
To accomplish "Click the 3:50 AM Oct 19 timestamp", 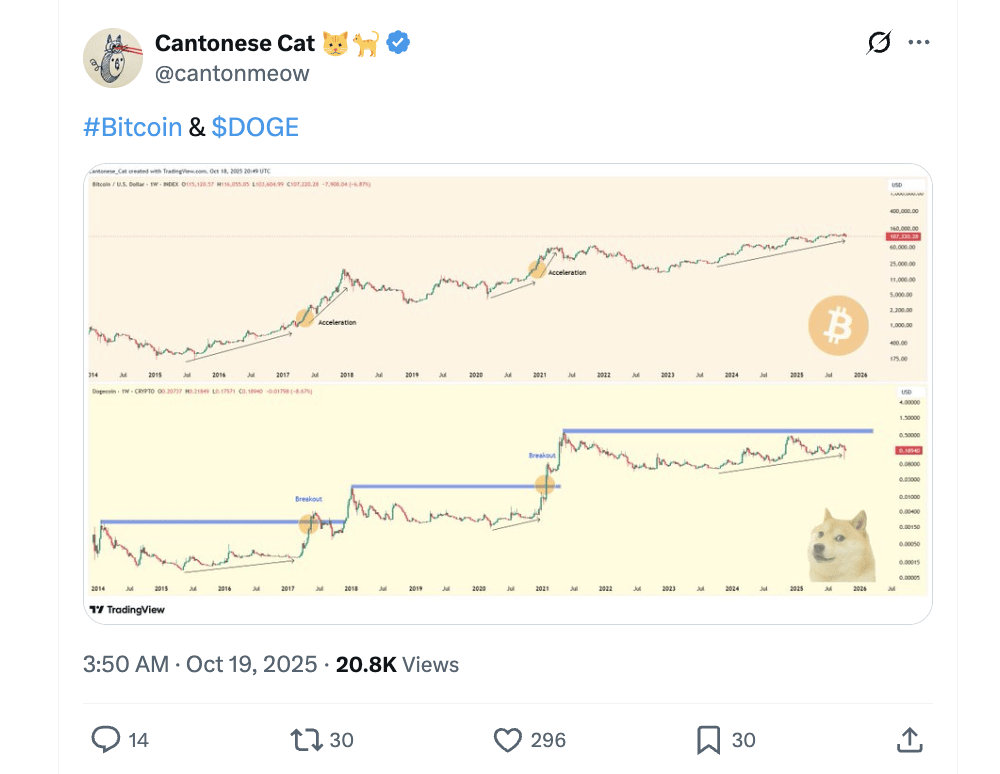I will point(200,664).
